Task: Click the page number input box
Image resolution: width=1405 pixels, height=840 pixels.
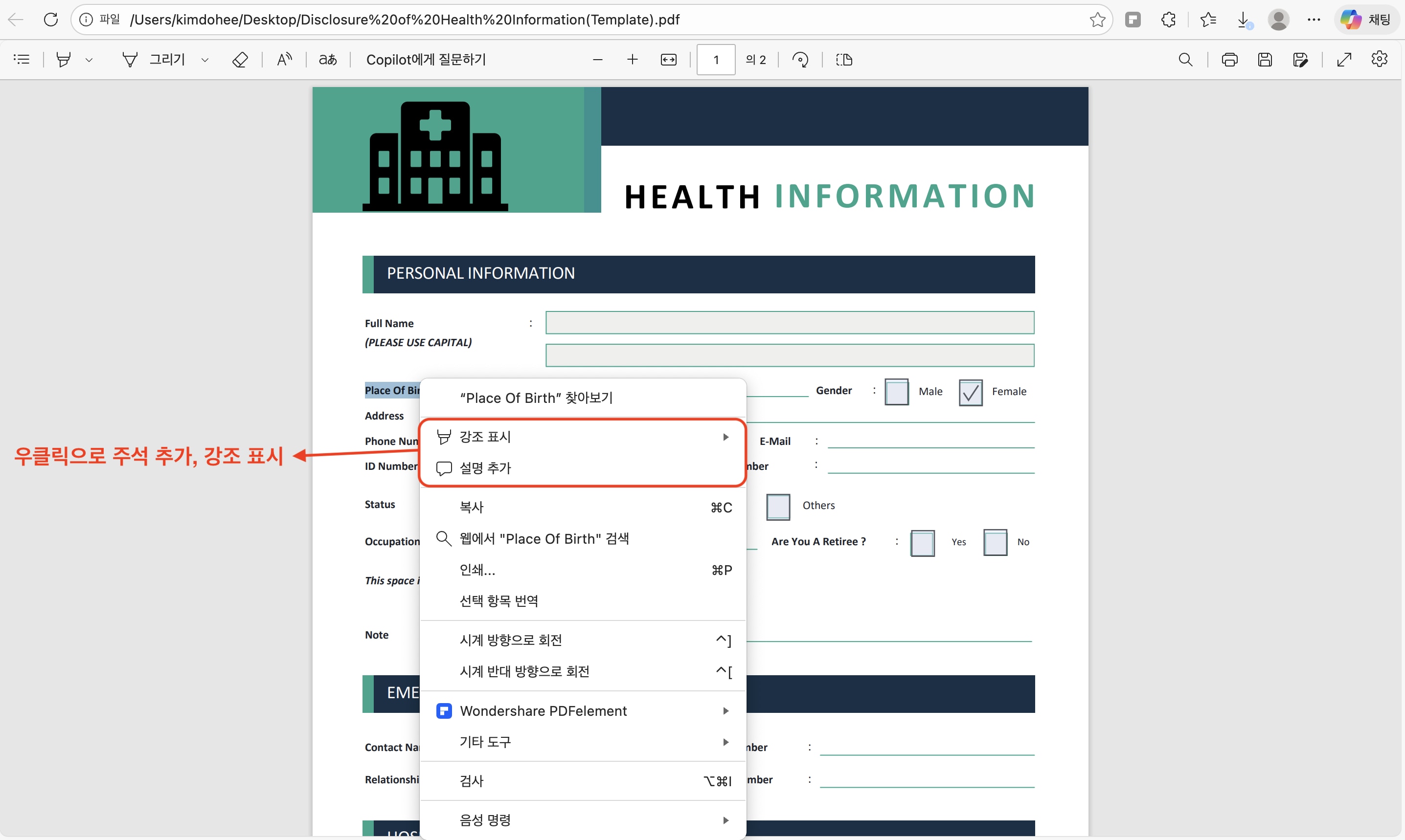Action: coord(716,60)
